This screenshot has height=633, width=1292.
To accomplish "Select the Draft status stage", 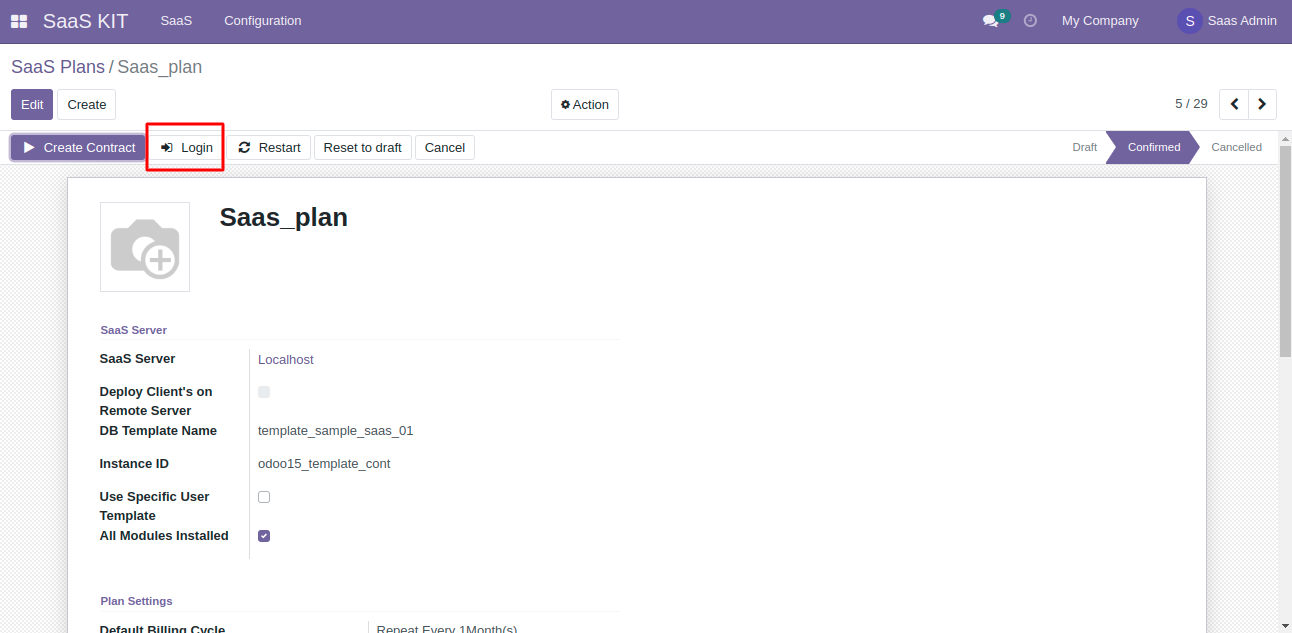I will click(x=1084, y=147).
